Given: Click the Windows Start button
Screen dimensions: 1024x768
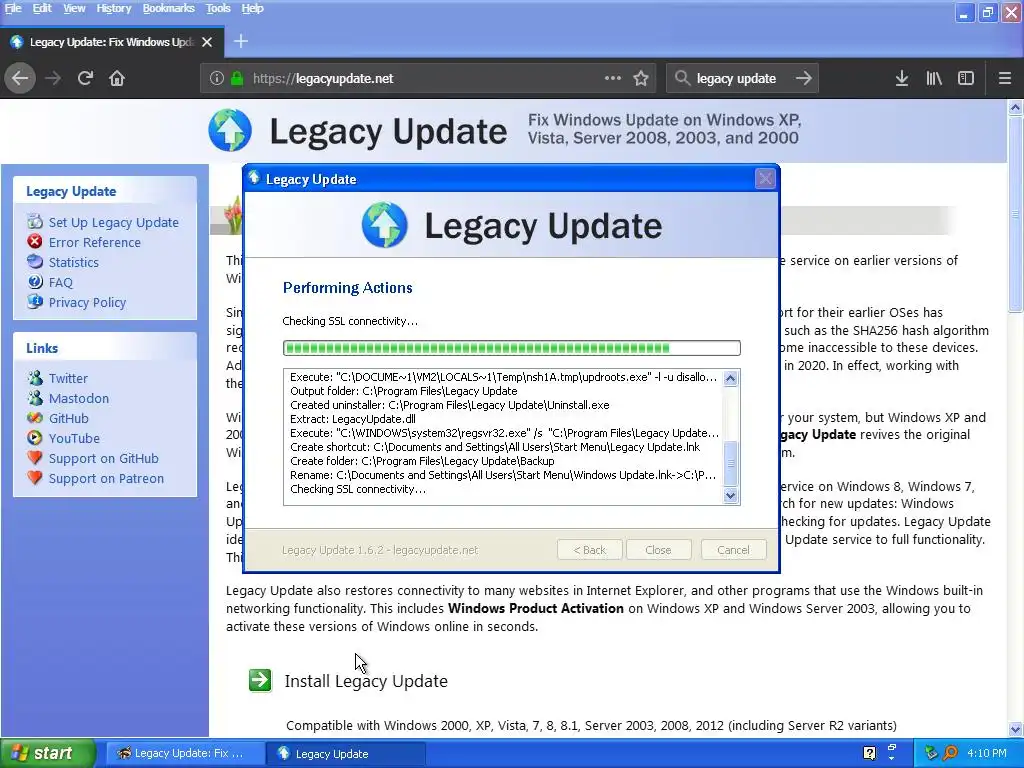Looking at the screenshot, I should click(48, 753).
